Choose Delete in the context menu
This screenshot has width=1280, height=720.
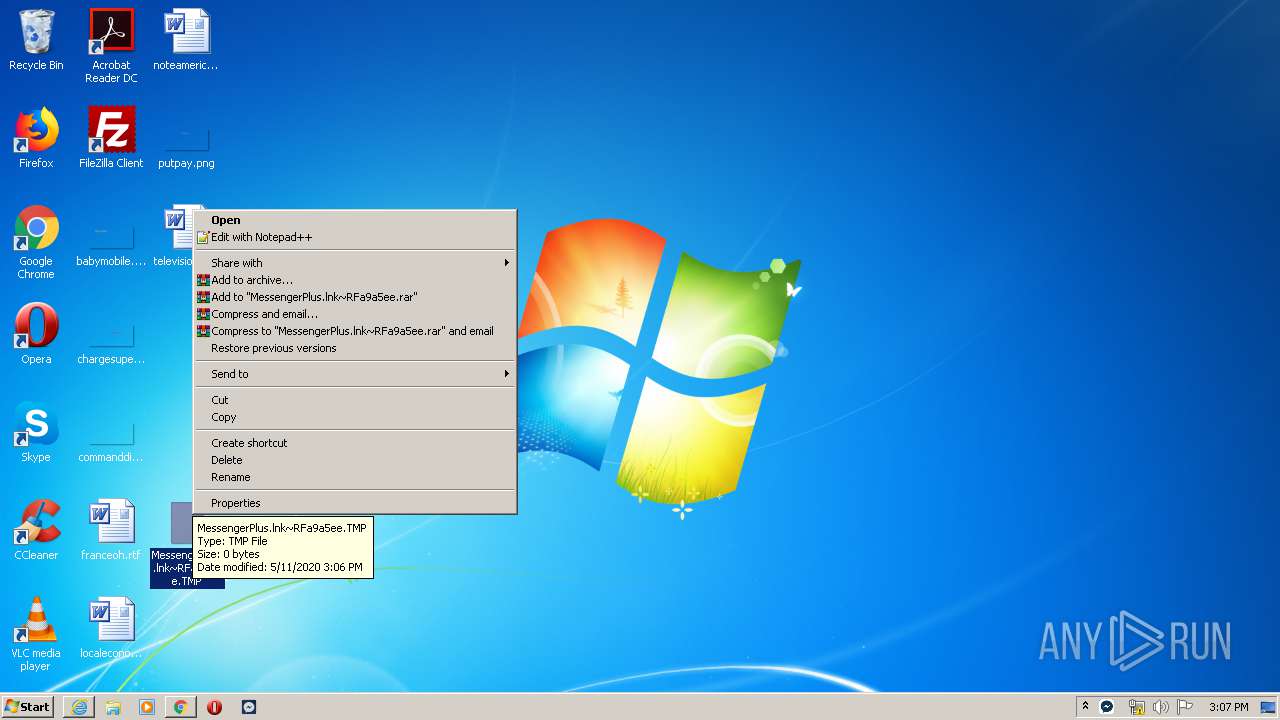pyautogui.click(x=355, y=460)
